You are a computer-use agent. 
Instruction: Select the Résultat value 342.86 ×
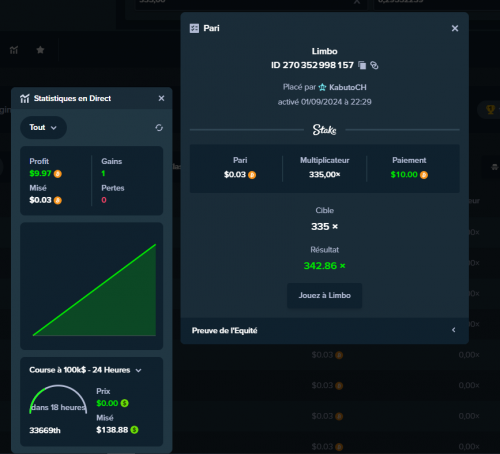coord(324,266)
